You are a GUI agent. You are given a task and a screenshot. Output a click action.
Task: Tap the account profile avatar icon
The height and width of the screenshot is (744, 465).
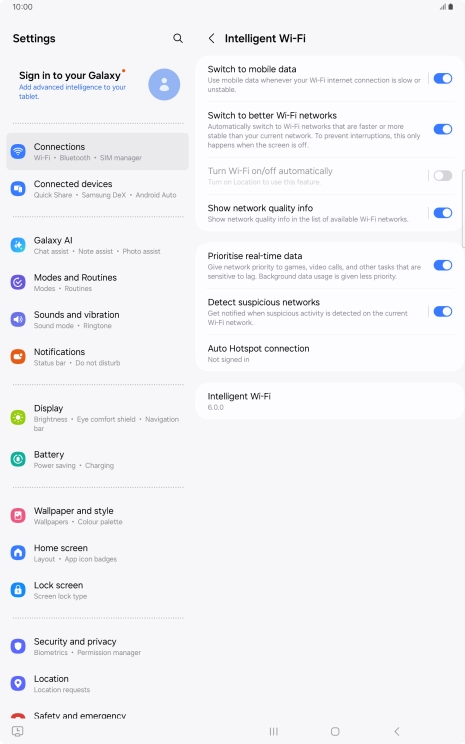click(x=164, y=84)
